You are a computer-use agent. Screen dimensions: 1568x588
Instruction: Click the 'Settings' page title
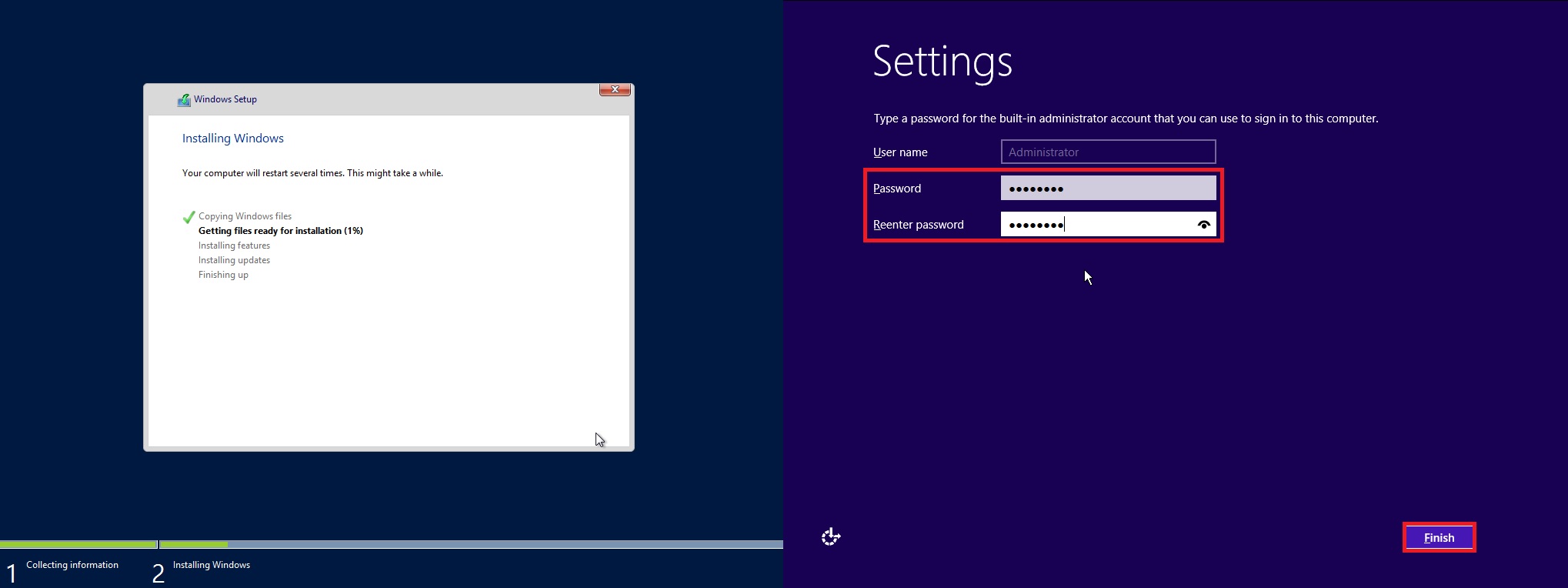(x=942, y=62)
